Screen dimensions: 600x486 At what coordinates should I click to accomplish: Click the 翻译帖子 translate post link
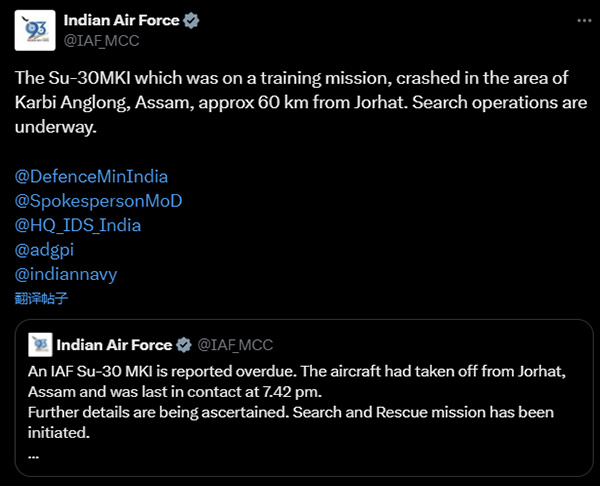[41, 297]
